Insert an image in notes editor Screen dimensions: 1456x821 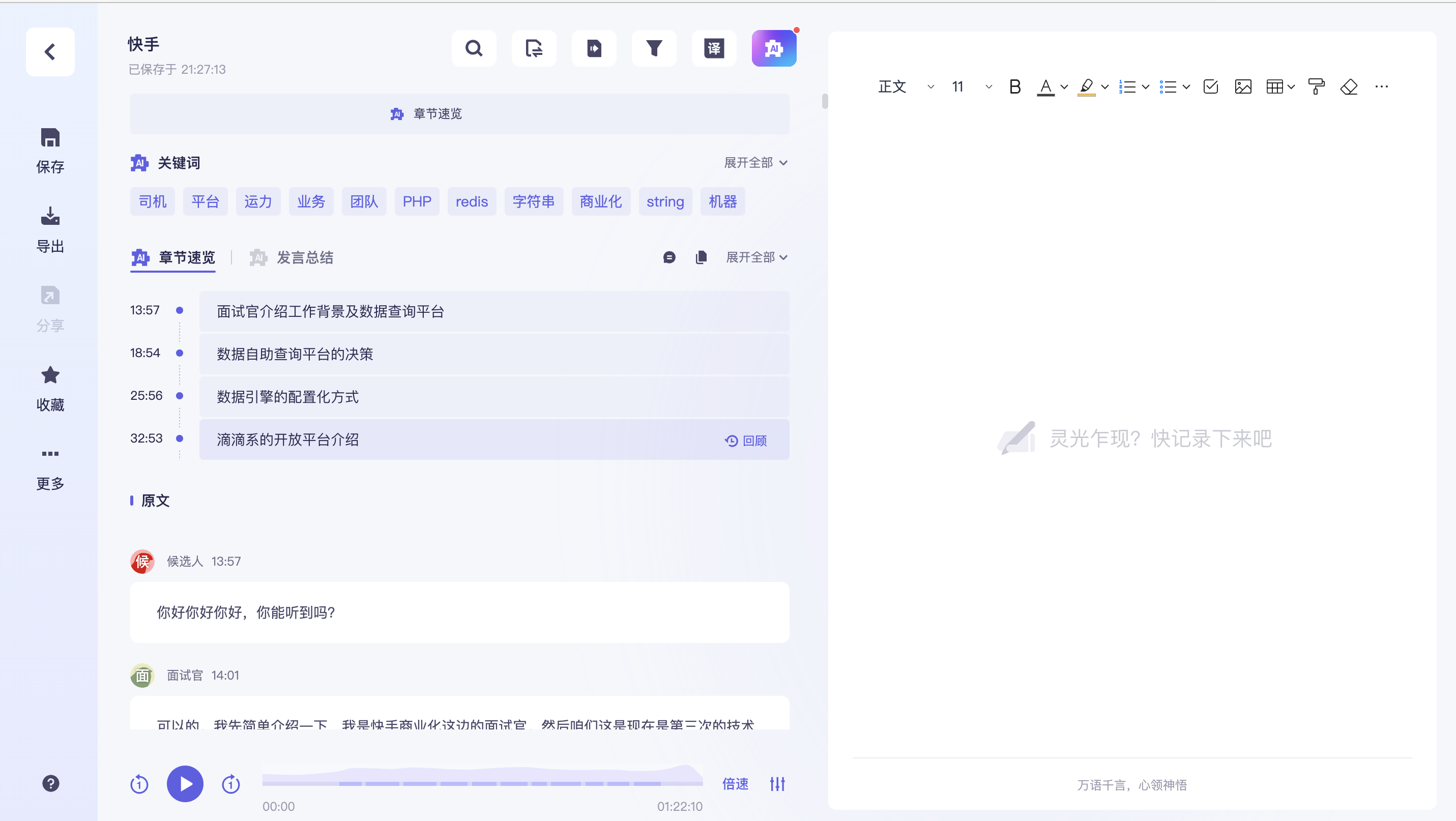(x=1243, y=87)
